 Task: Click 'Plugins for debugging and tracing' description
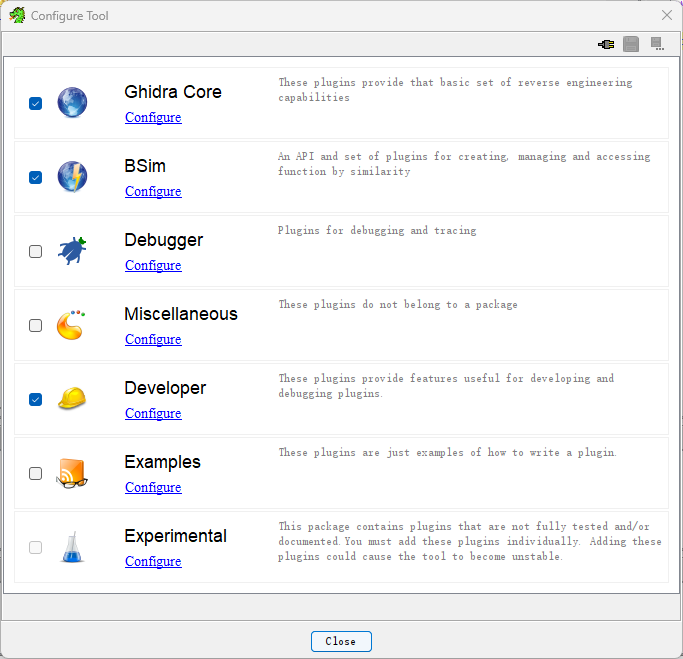coord(377,230)
